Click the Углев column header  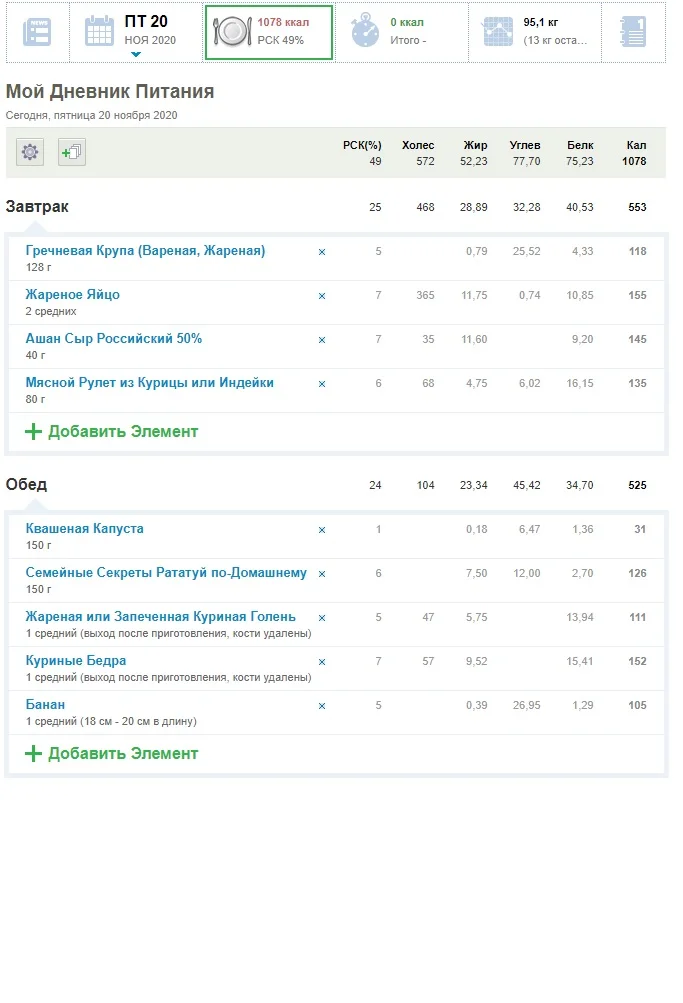525,145
